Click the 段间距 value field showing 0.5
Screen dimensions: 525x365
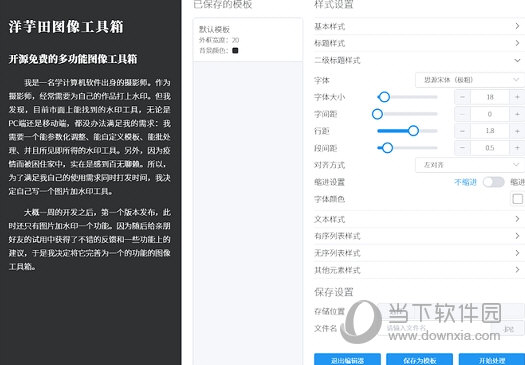[x=490, y=148]
